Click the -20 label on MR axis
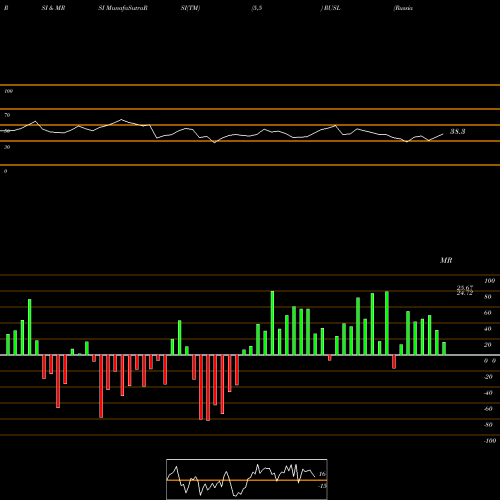Screen dimensions: 500x500 (x=488, y=377)
